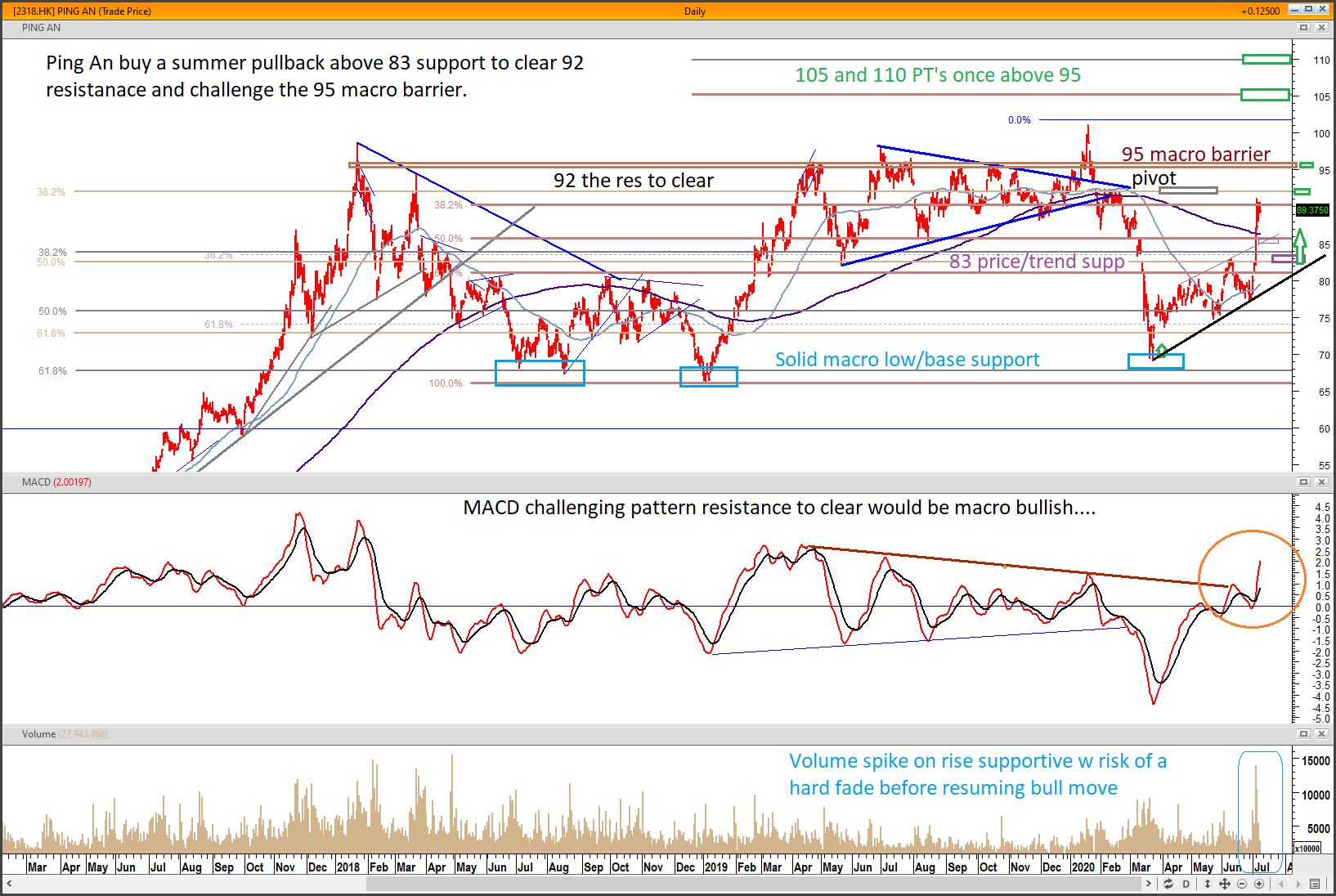
Task: Click the 2019 label on time axis
Action: tap(715, 867)
